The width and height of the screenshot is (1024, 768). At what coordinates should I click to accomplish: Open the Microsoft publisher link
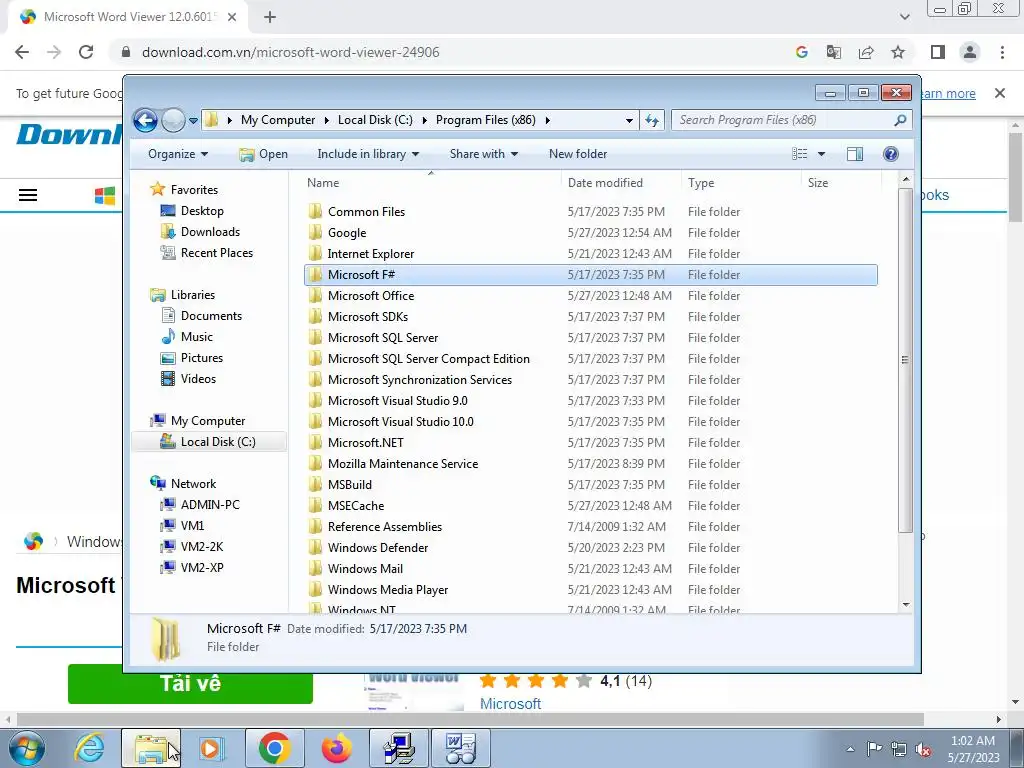click(510, 704)
